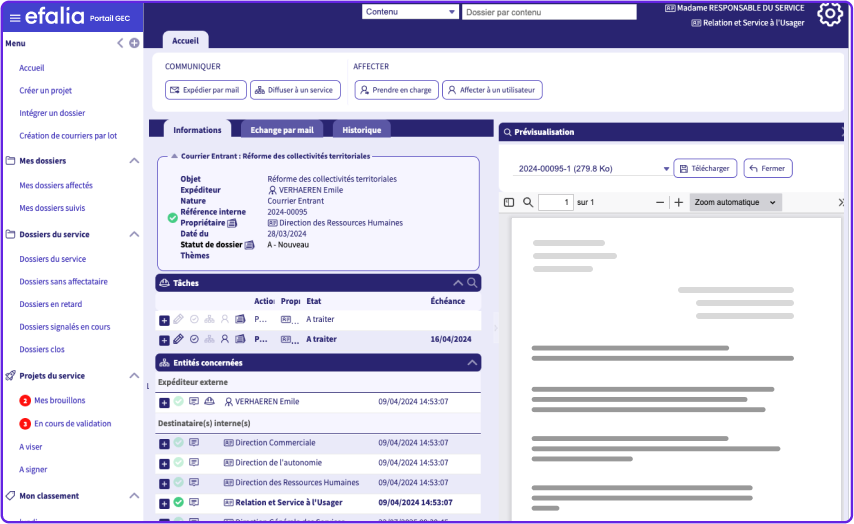
Task: Zoom in with the plus icon in the preview
Action: (679, 202)
